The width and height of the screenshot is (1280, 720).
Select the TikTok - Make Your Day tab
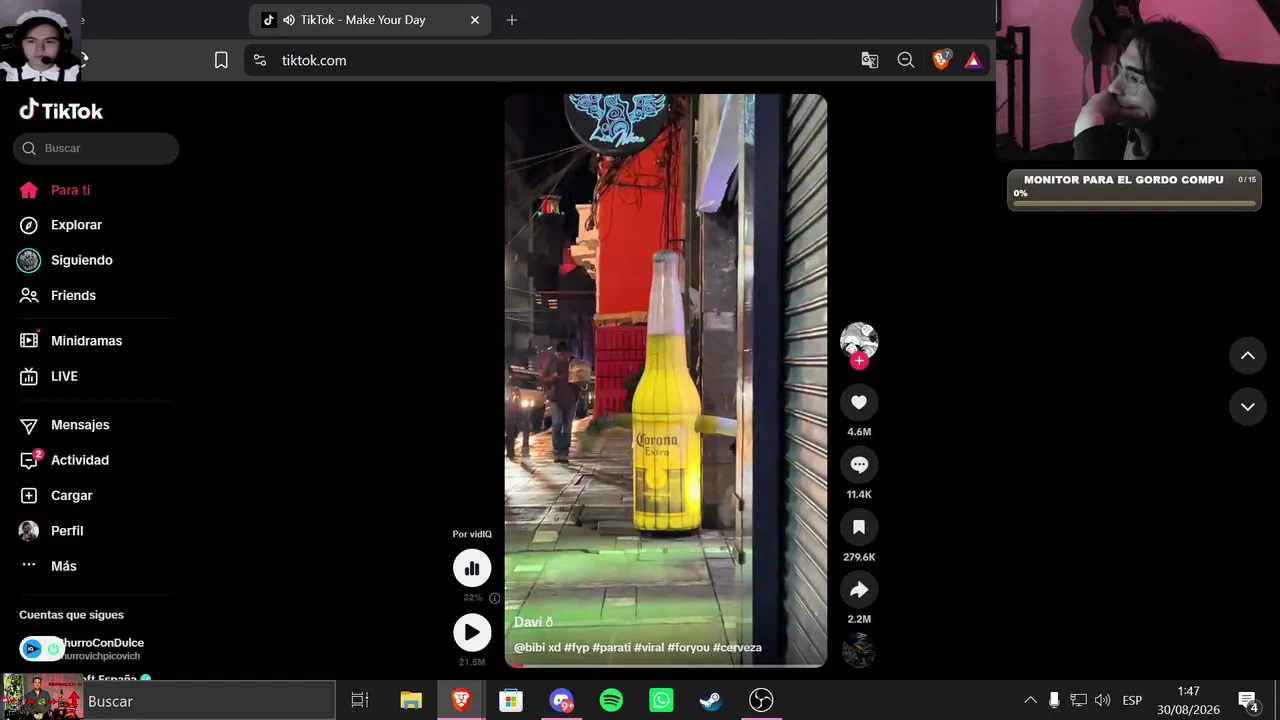(x=370, y=20)
